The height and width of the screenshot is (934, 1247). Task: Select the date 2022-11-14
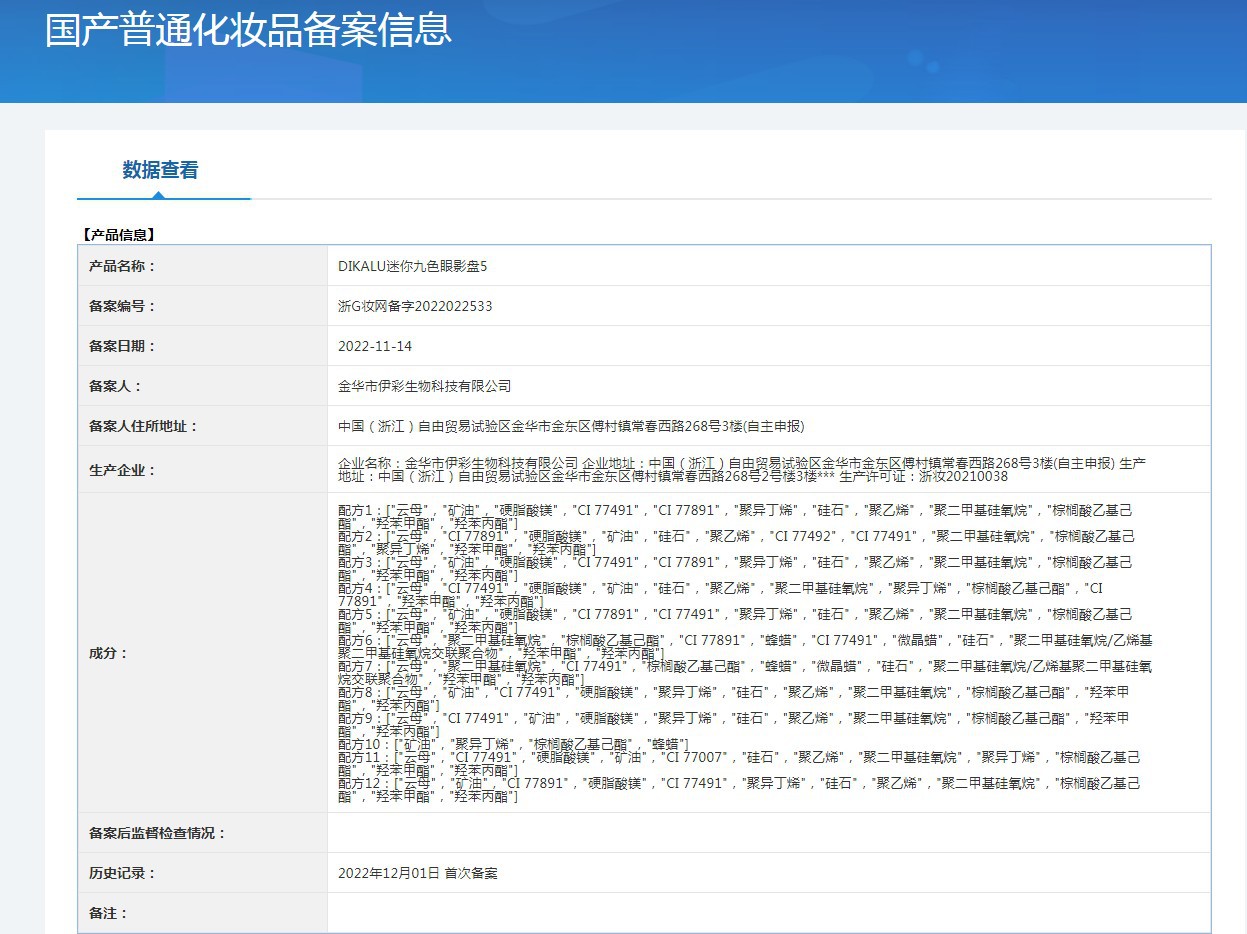click(375, 346)
